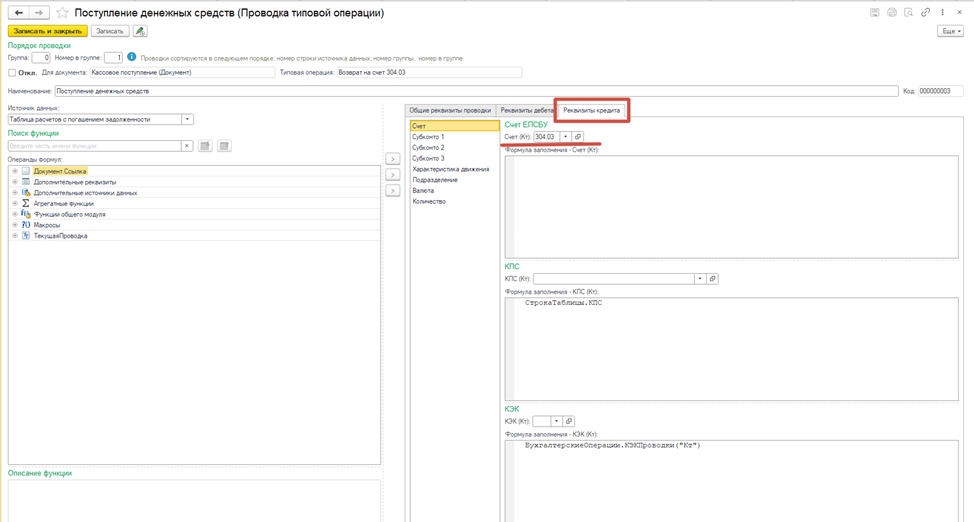Select the Документ.Ссылка tree row label
974x522 pixels.
click(x=60, y=171)
